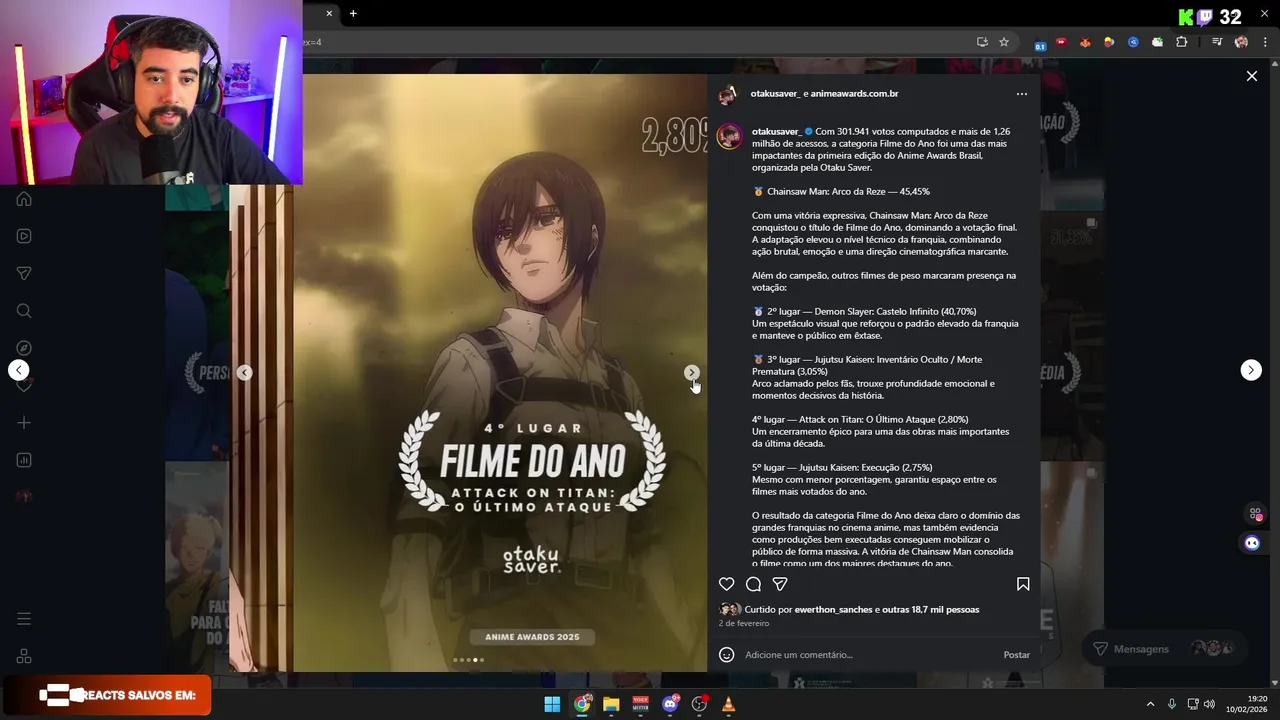The image size is (1280, 720).
Task: Open VLC media player from the taskbar
Action: pyautogui.click(x=728, y=704)
